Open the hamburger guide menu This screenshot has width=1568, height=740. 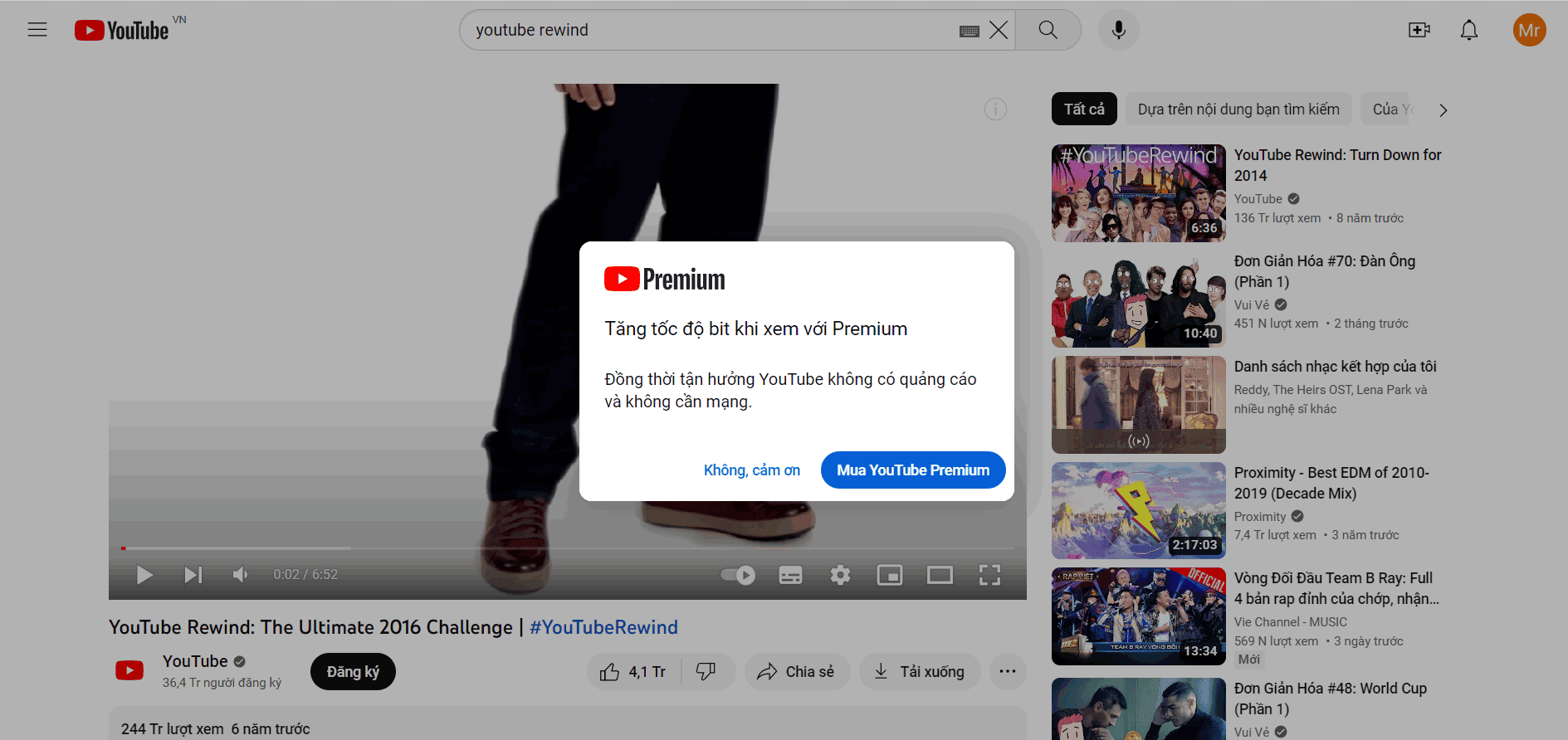[37, 30]
